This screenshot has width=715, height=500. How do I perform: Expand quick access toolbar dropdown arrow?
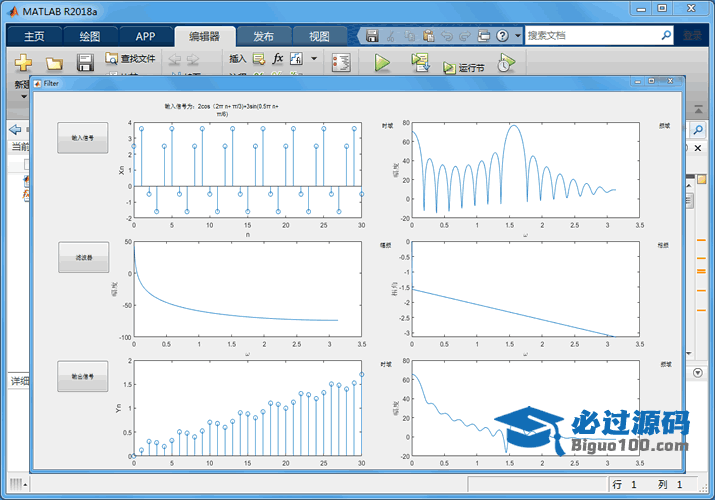(x=518, y=36)
